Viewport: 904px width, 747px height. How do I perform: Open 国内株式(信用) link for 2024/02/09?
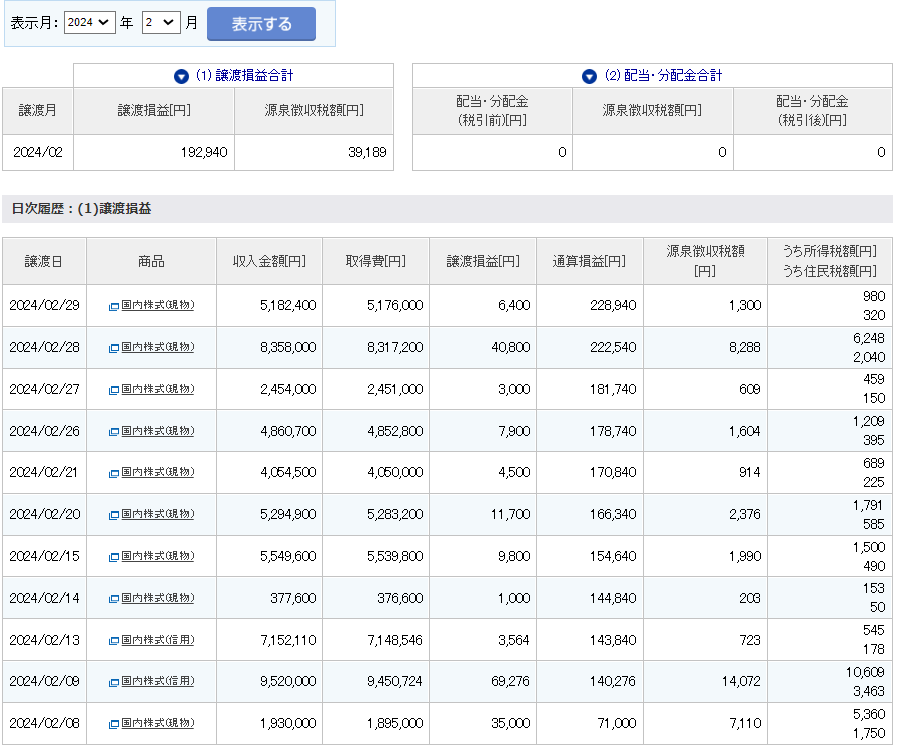[157, 682]
